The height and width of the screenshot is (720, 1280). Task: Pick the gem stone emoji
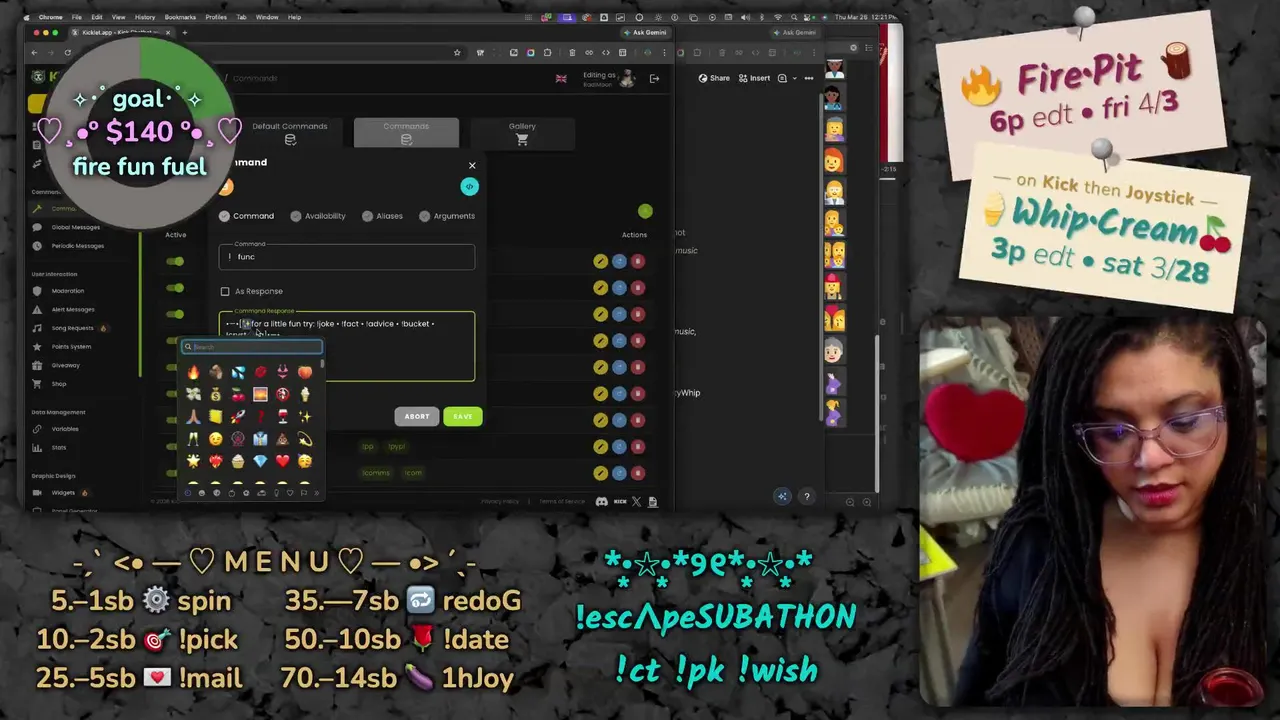tap(260, 461)
